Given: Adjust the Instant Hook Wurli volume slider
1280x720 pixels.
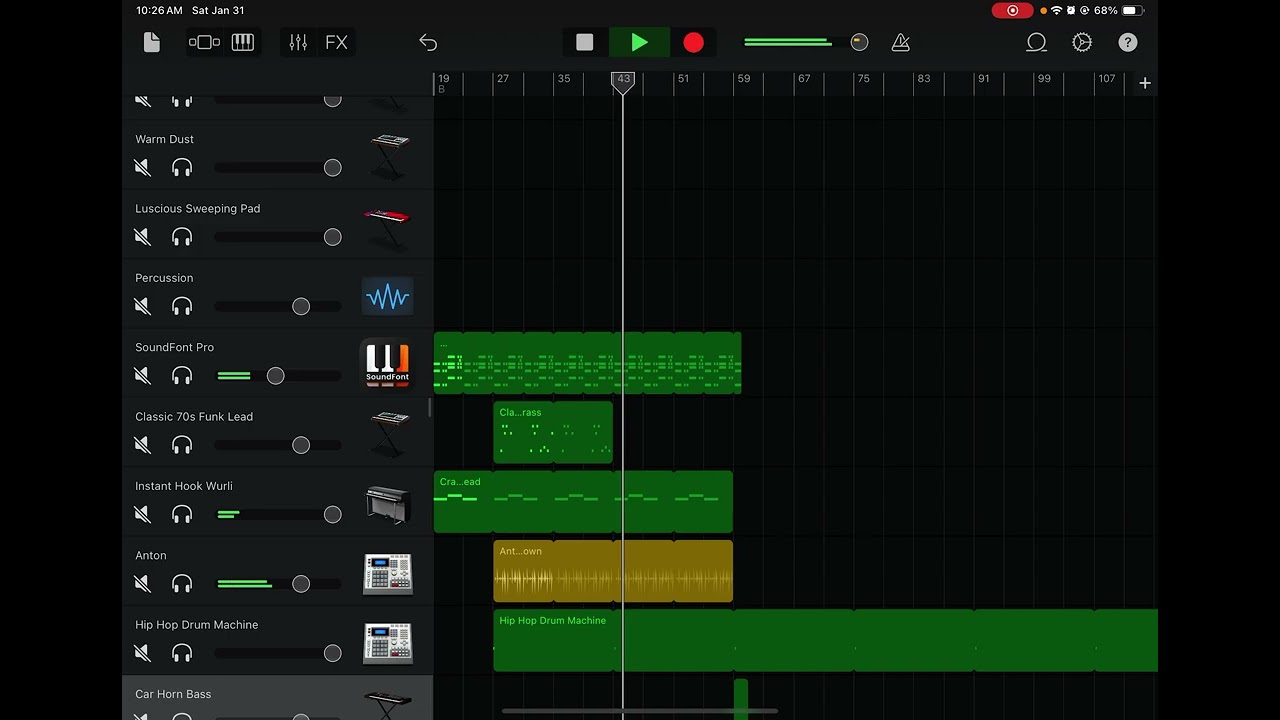Looking at the screenshot, I should (279, 514).
